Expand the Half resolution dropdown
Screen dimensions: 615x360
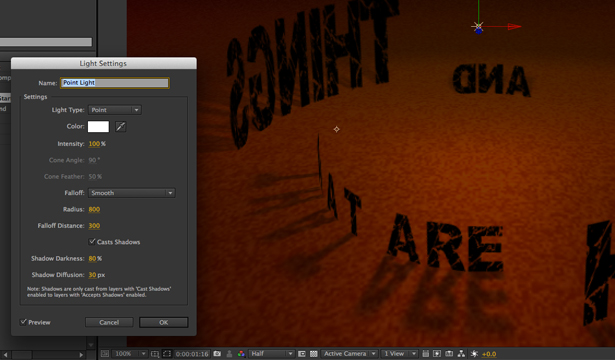(271, 354)
